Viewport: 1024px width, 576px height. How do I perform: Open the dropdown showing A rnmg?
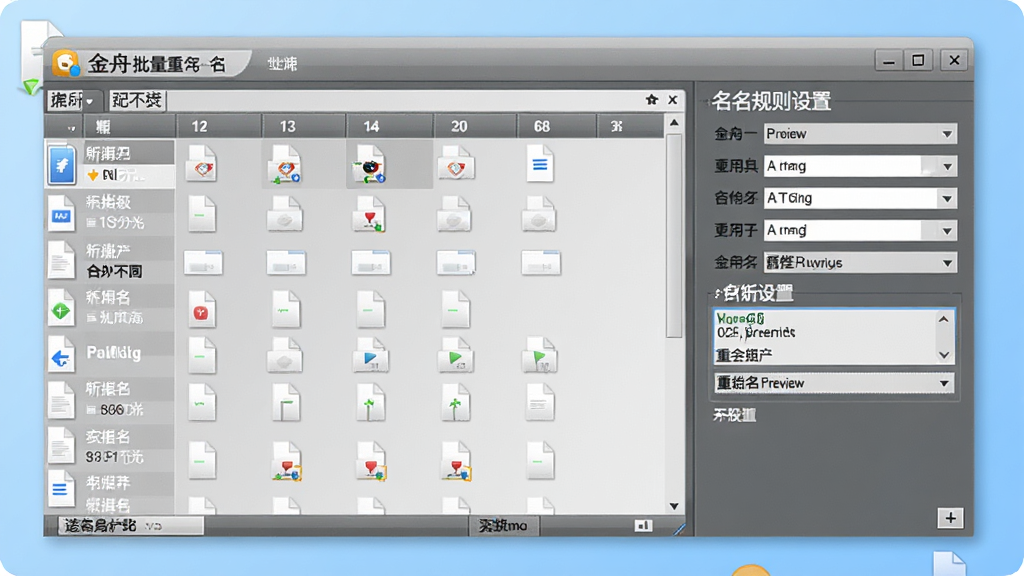click(860, 230)
